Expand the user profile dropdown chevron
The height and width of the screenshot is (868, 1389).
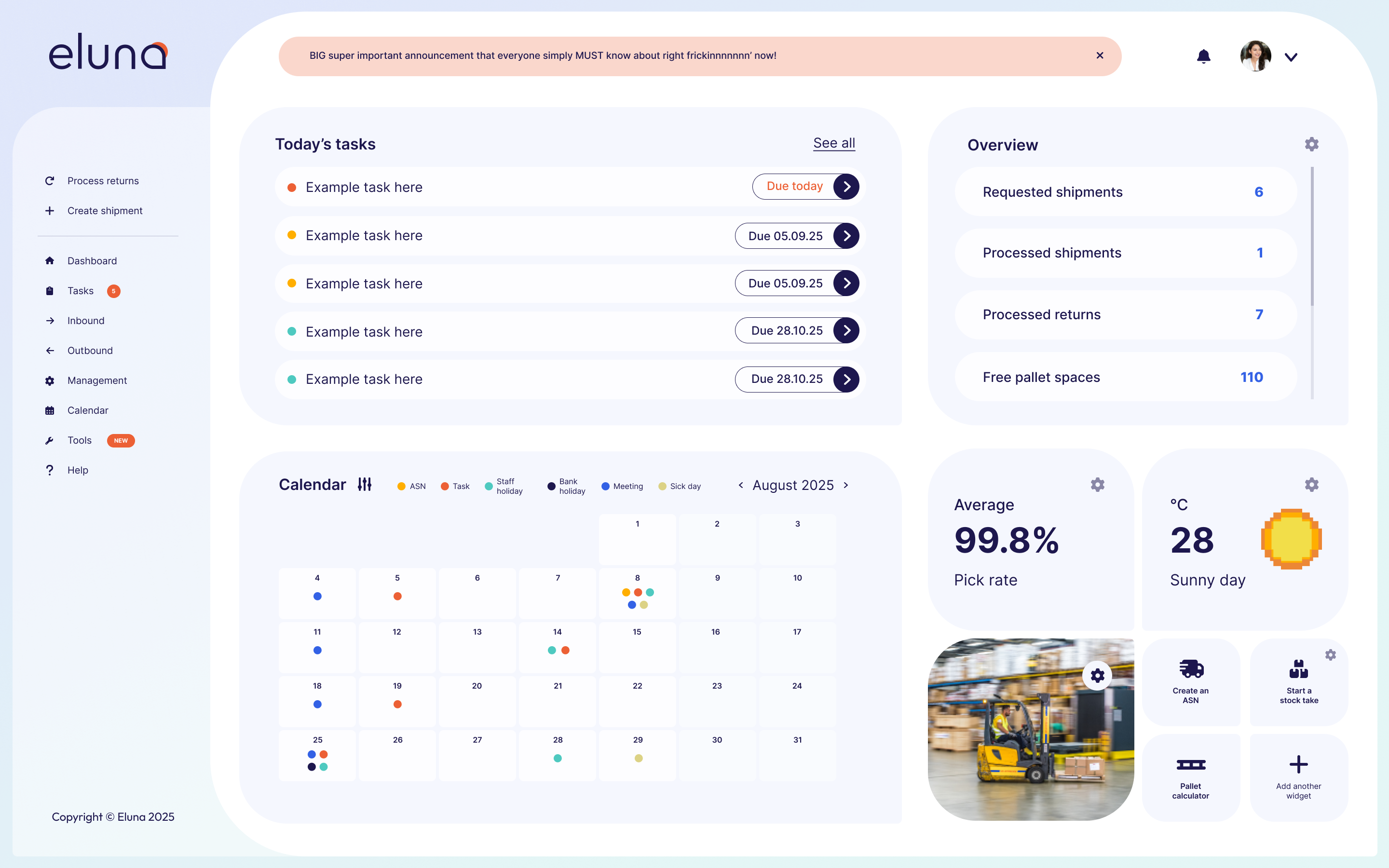coord(1291,57)
